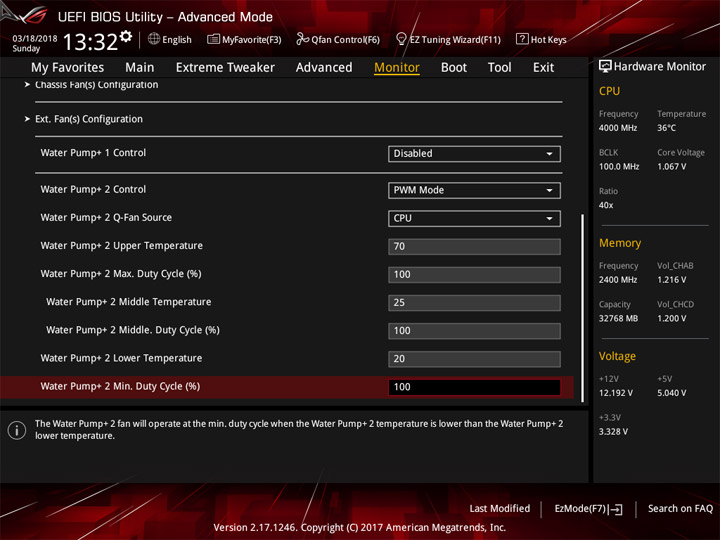Click Water Pump+ 1 Control label
720x540 pixels.
point(93,153)
